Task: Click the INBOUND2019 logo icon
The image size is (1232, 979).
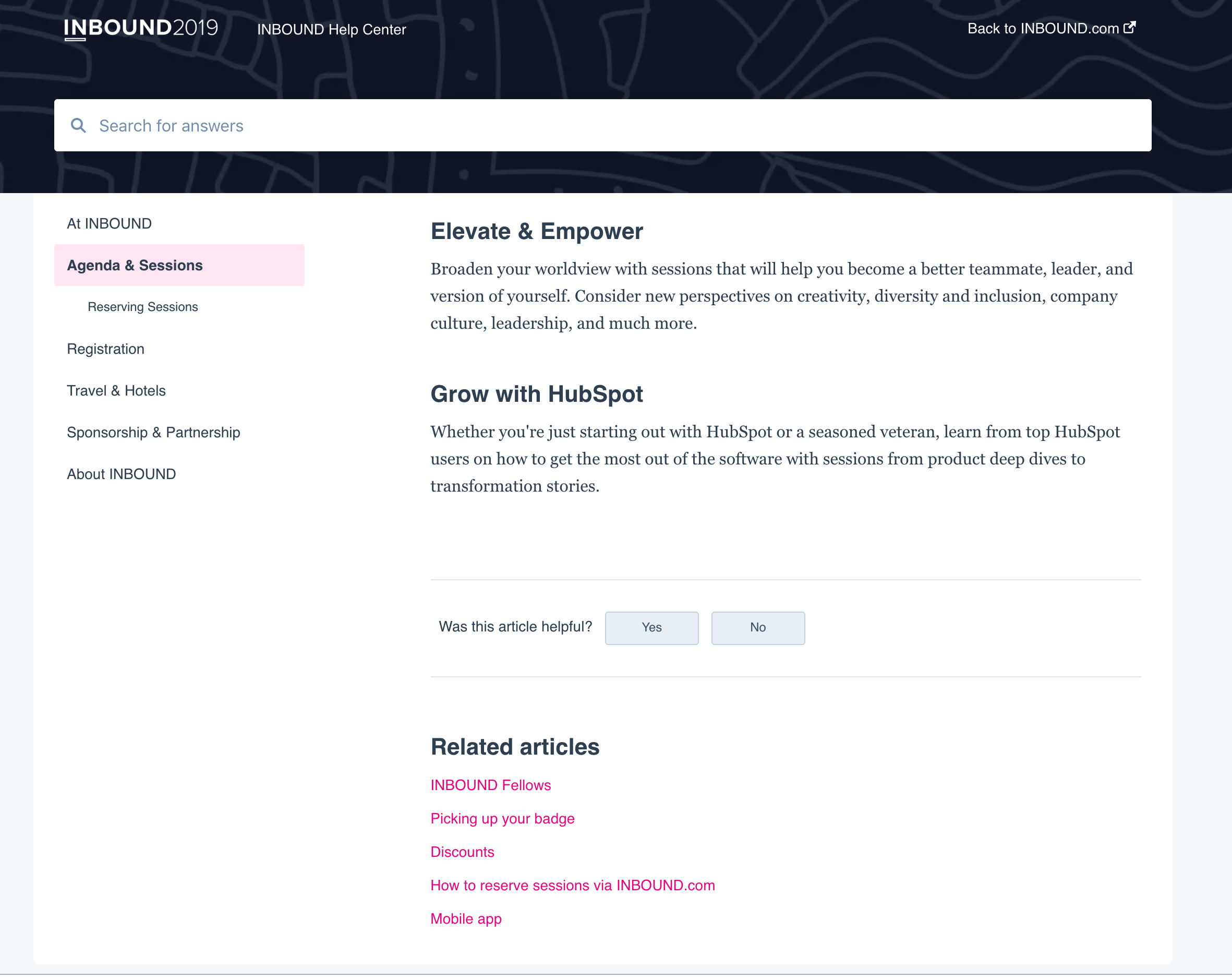Action: pyautogui.click(x=141, y=28)
